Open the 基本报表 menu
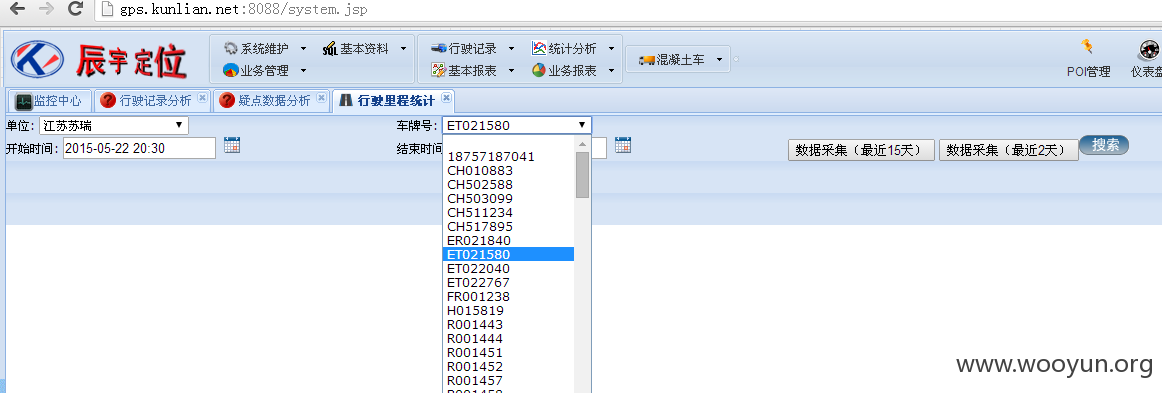Viewport: 1162px width, 393px height. (472, 70)
